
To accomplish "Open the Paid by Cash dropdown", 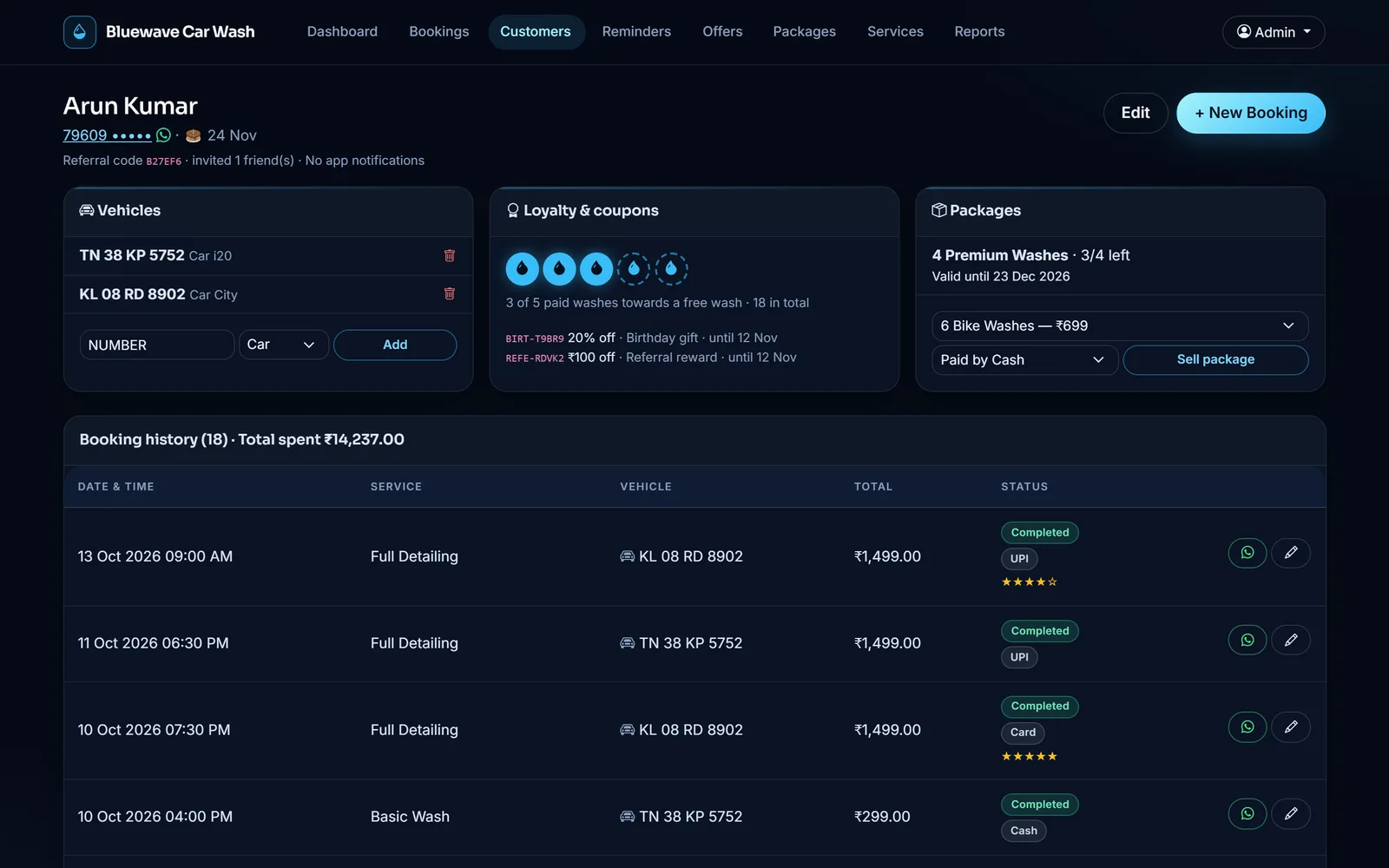I will pyautogui.click(x=1024, y=360).
